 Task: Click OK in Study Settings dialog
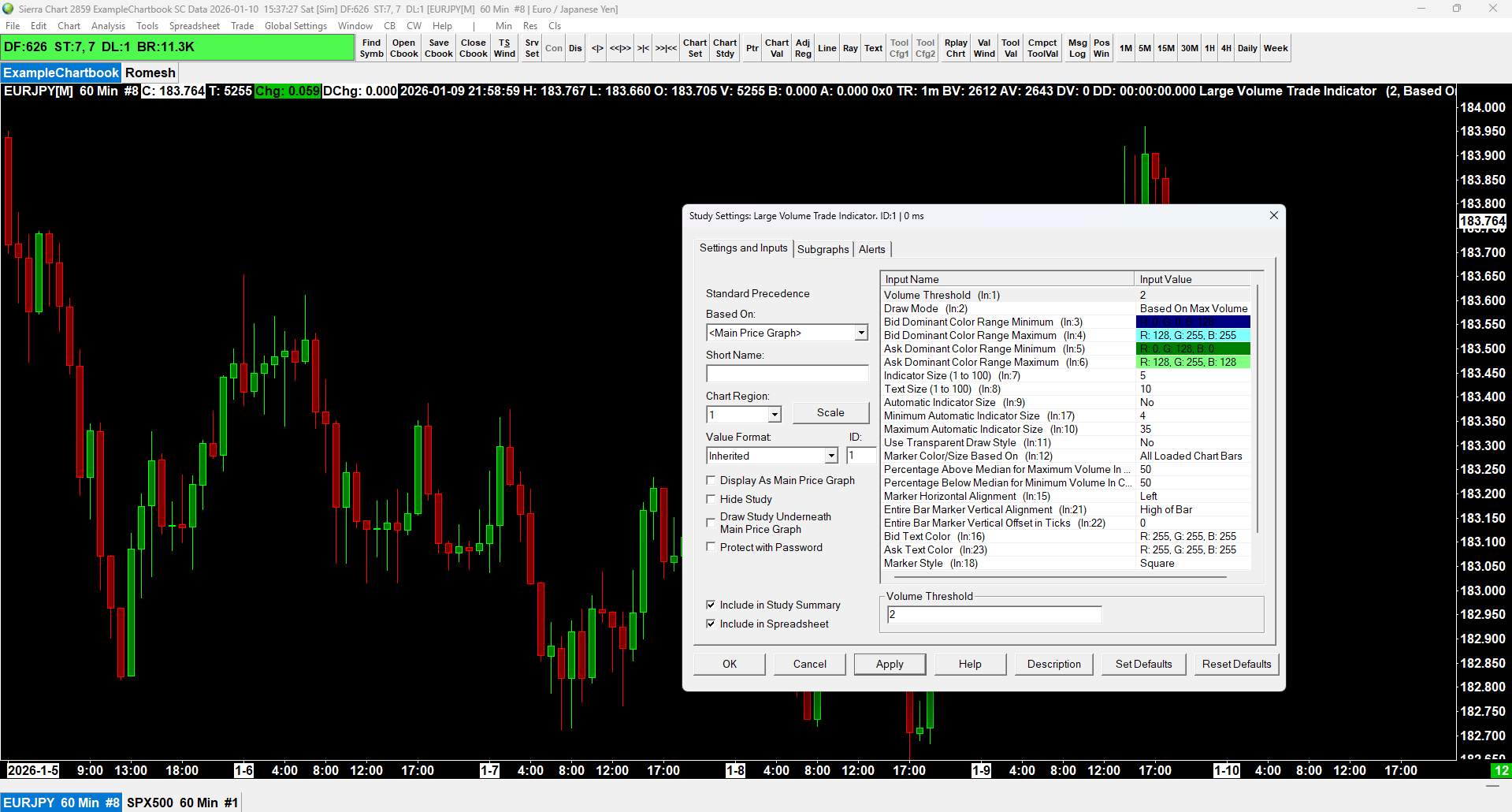coord(730,664)
